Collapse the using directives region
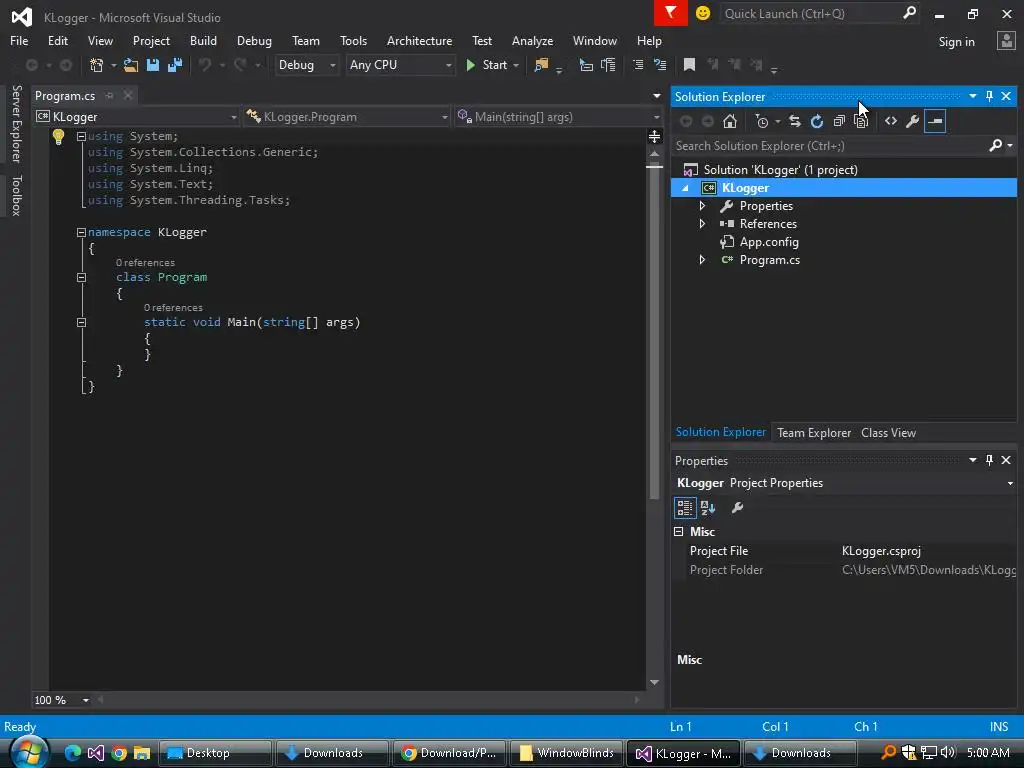This screenshot has height=768, width=1024. [82, 136]
